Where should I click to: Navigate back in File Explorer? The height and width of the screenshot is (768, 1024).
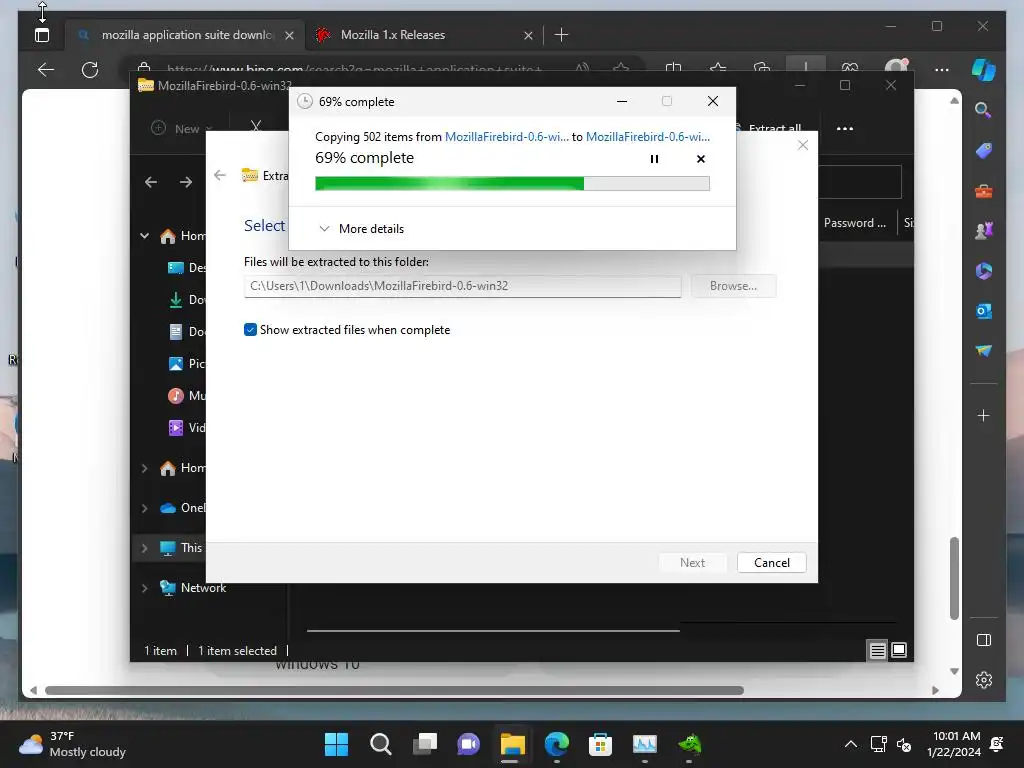151,182
